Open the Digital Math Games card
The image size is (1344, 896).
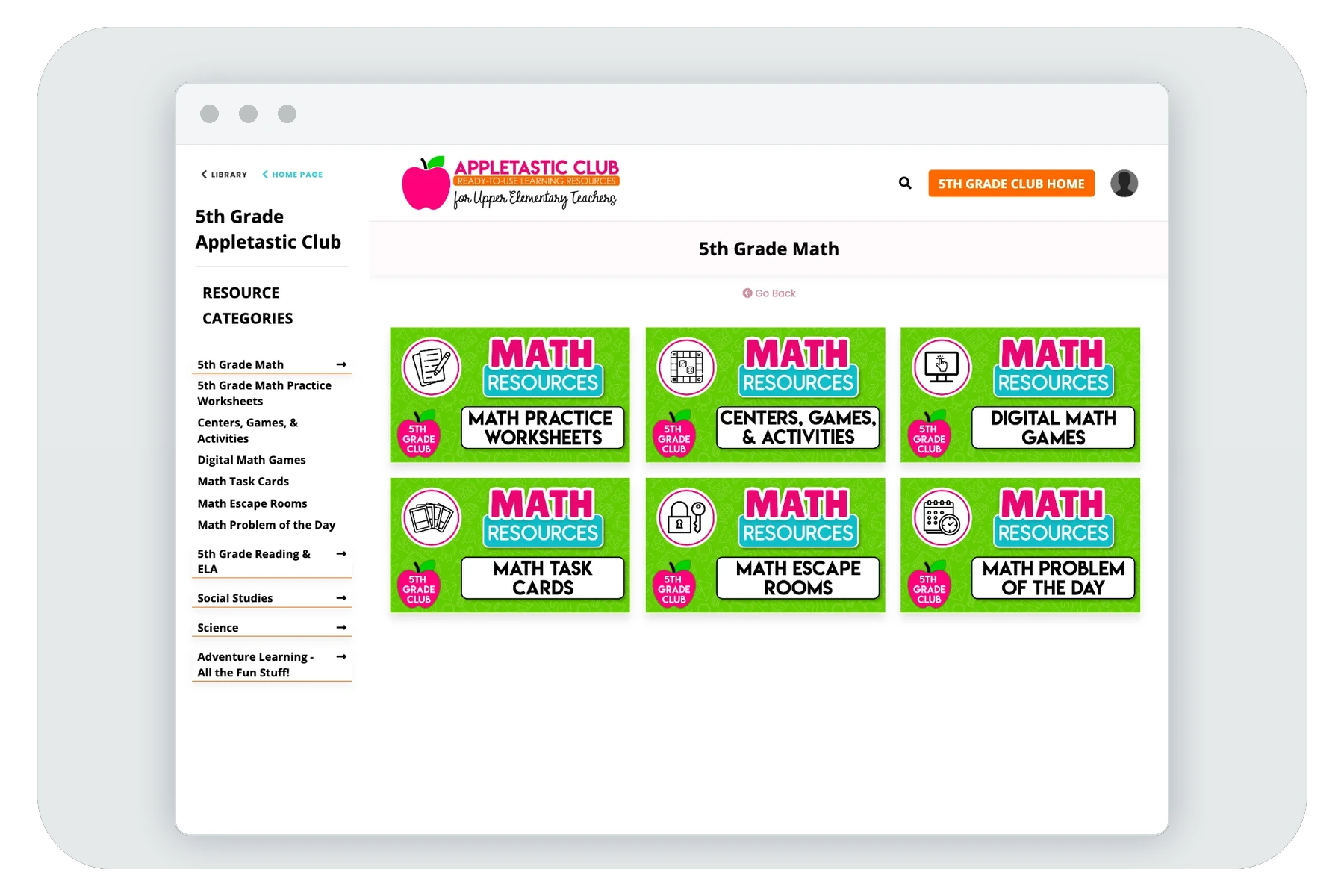click(x=1020, y=395)
